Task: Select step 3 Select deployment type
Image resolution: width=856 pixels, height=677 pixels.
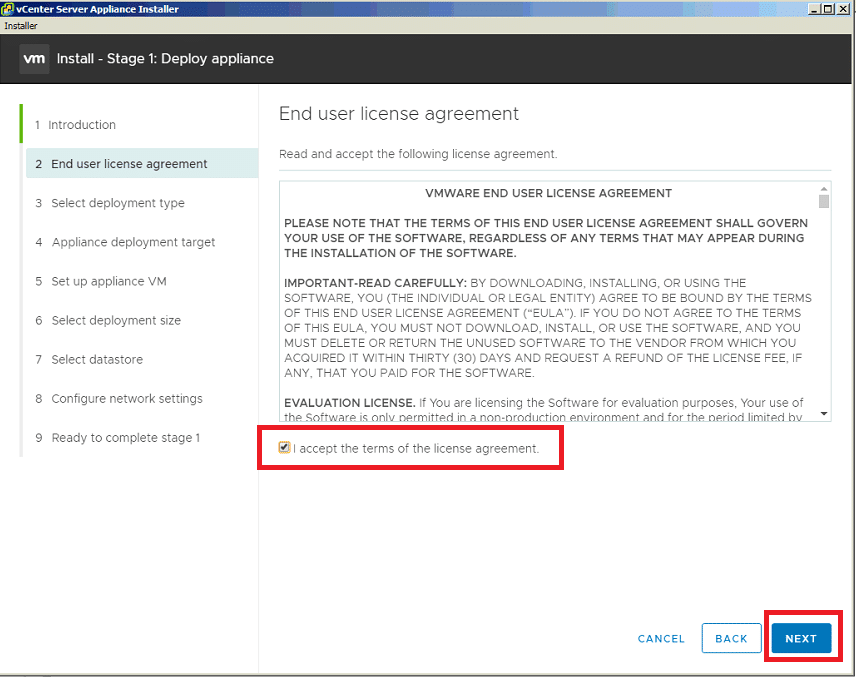Action: (x=110, y=203)
